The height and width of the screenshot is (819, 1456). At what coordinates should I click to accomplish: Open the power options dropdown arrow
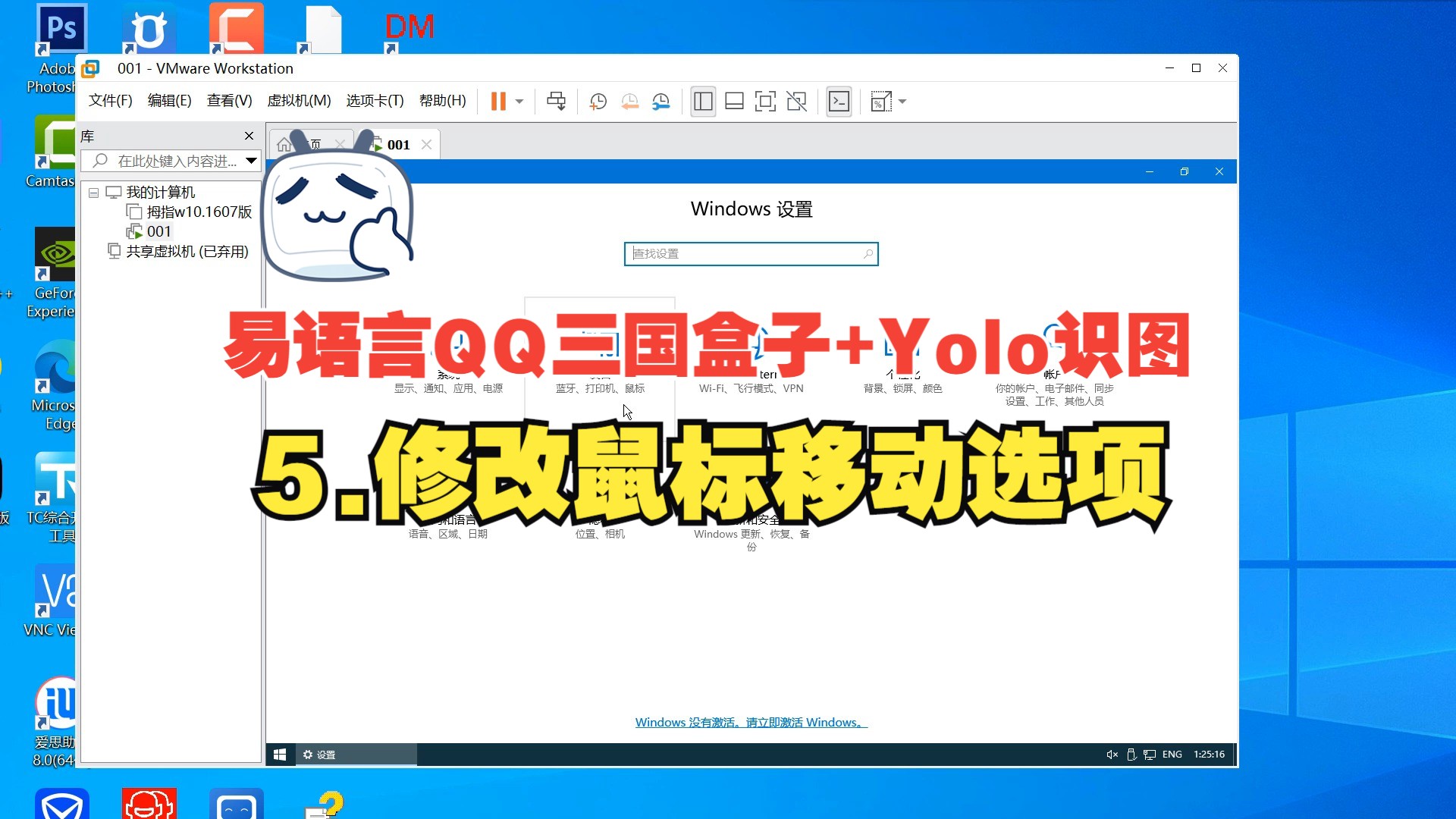[x=519, y=101]
